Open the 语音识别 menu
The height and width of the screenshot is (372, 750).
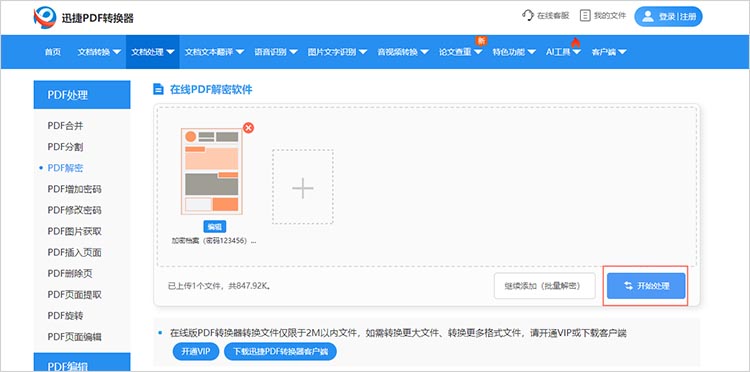276,52
